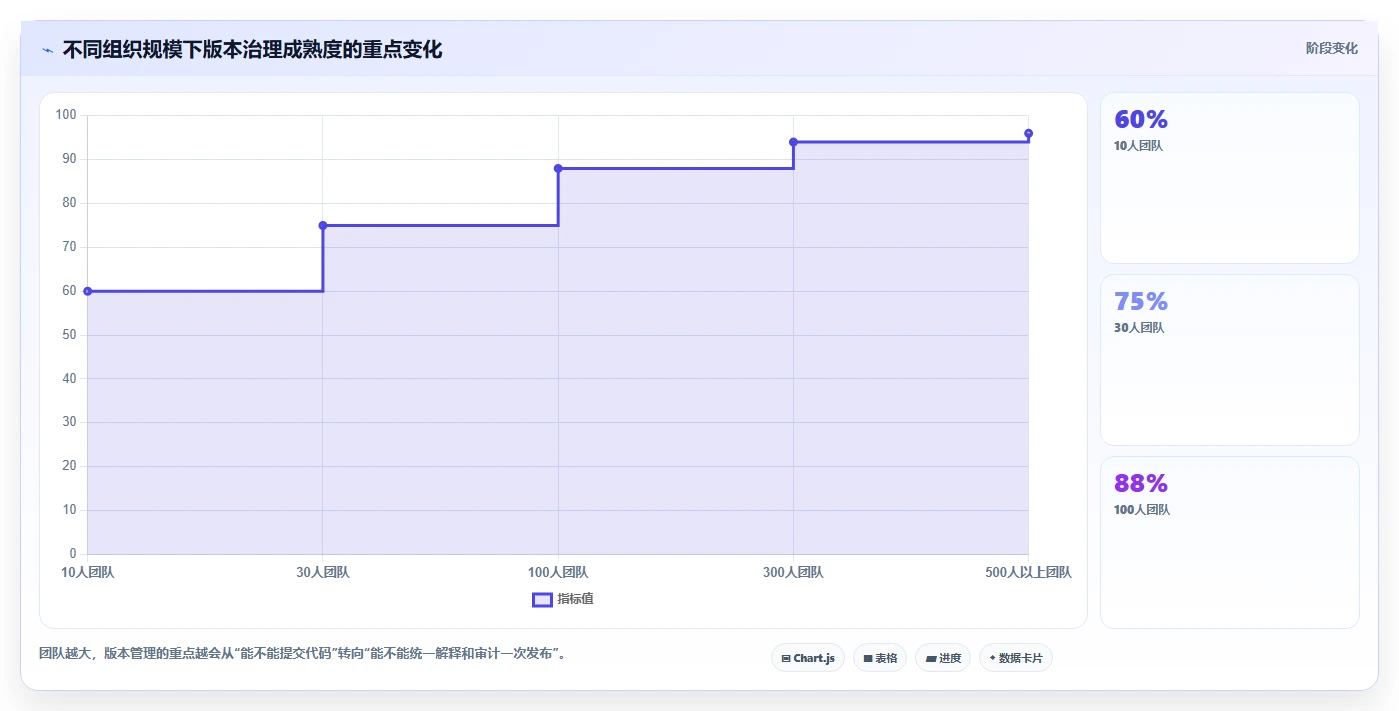
Task: Select the 进度 pill
Action: coord(943,658)
